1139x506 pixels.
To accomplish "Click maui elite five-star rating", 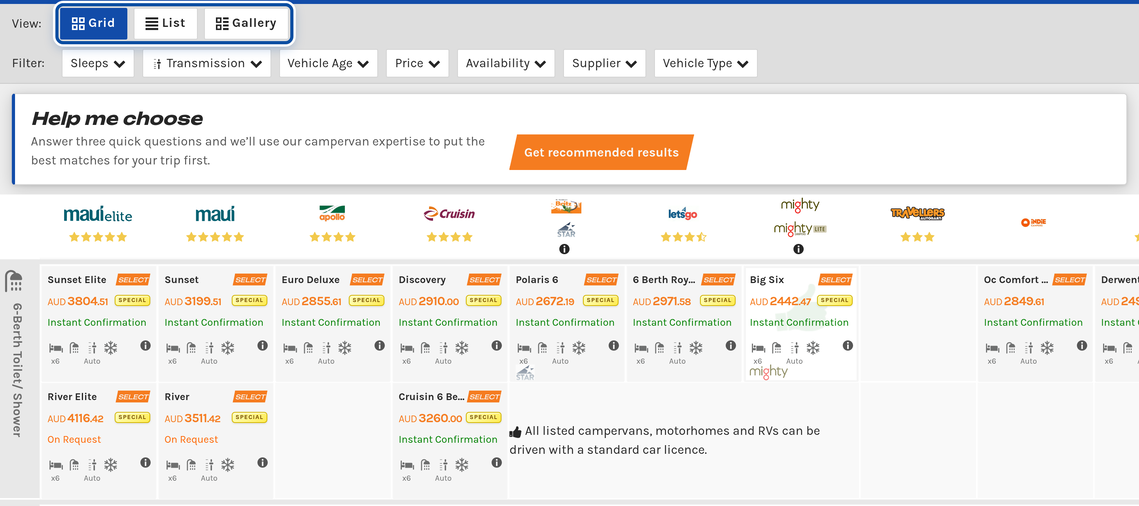I will click(x=98, y=237).
